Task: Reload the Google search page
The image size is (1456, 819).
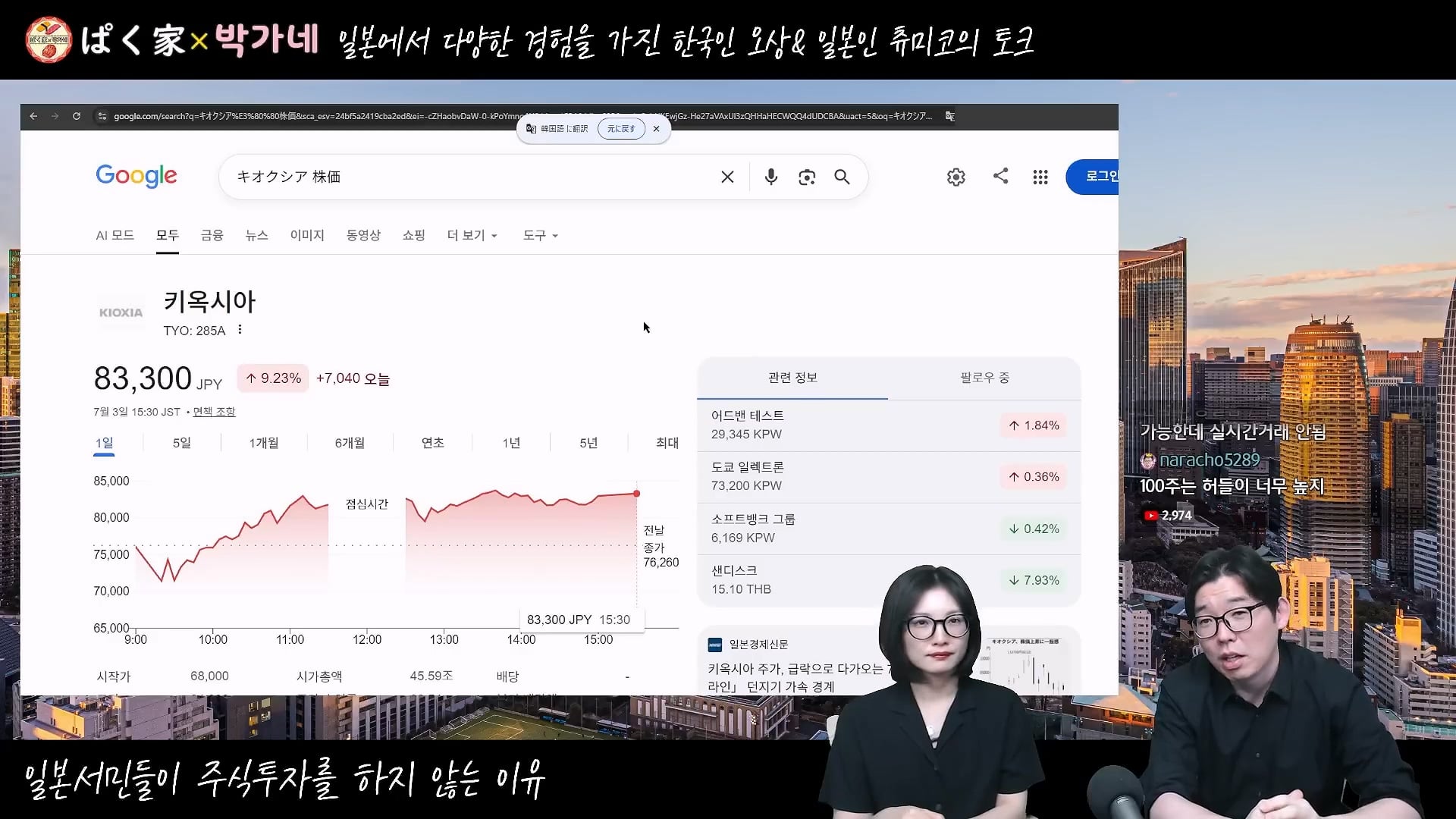Action: click(77, 116)
